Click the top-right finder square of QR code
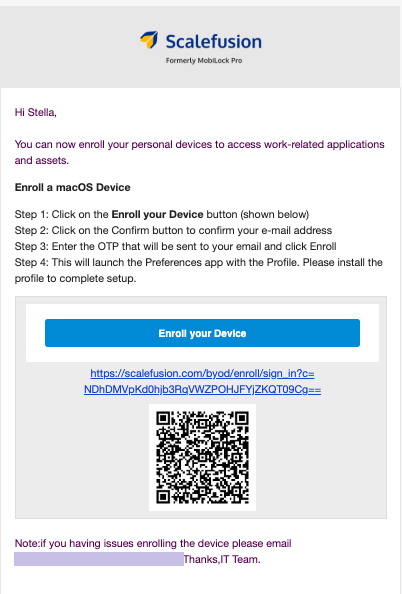Viewport: 402px width, 594px height. 242,418
